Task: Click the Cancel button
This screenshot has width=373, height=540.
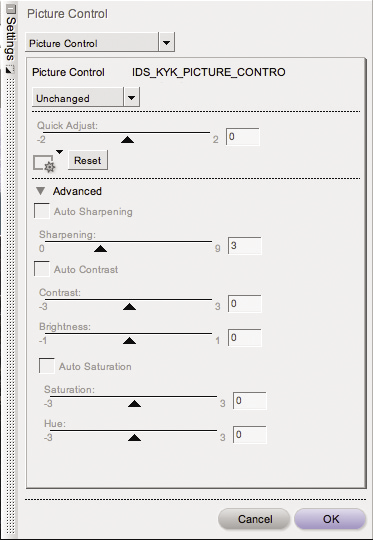Action: coord(254,519)
